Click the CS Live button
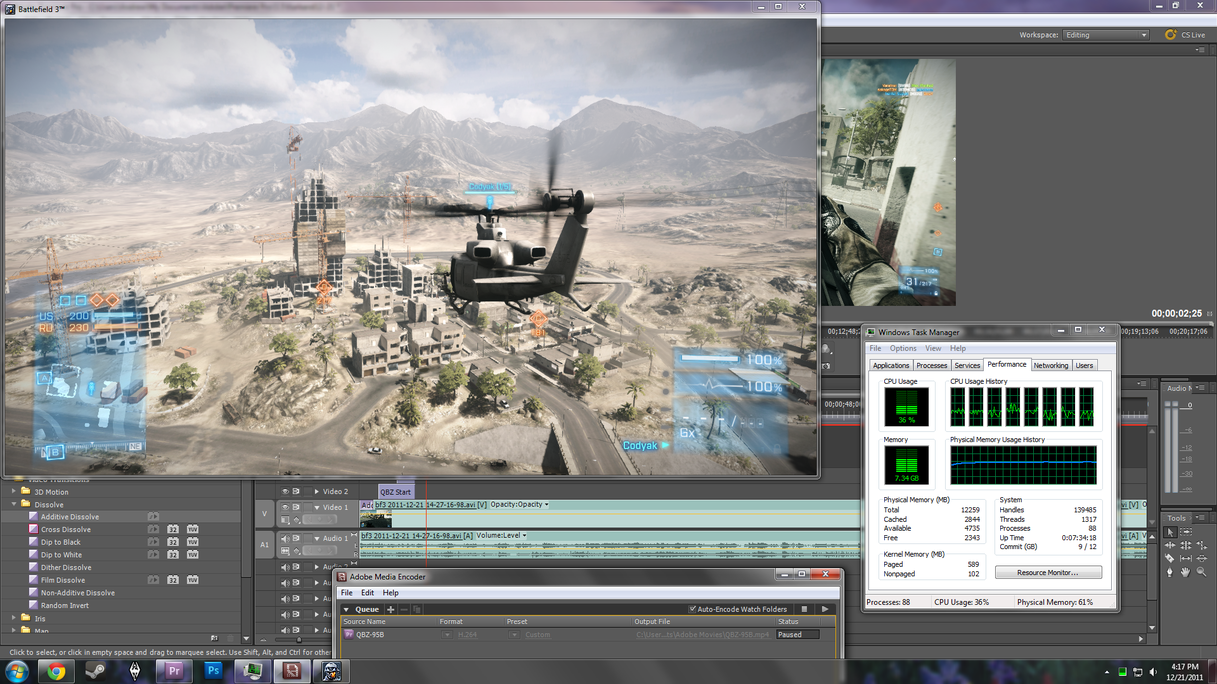Screen dimensions: 1217x684 [1185, 35]
